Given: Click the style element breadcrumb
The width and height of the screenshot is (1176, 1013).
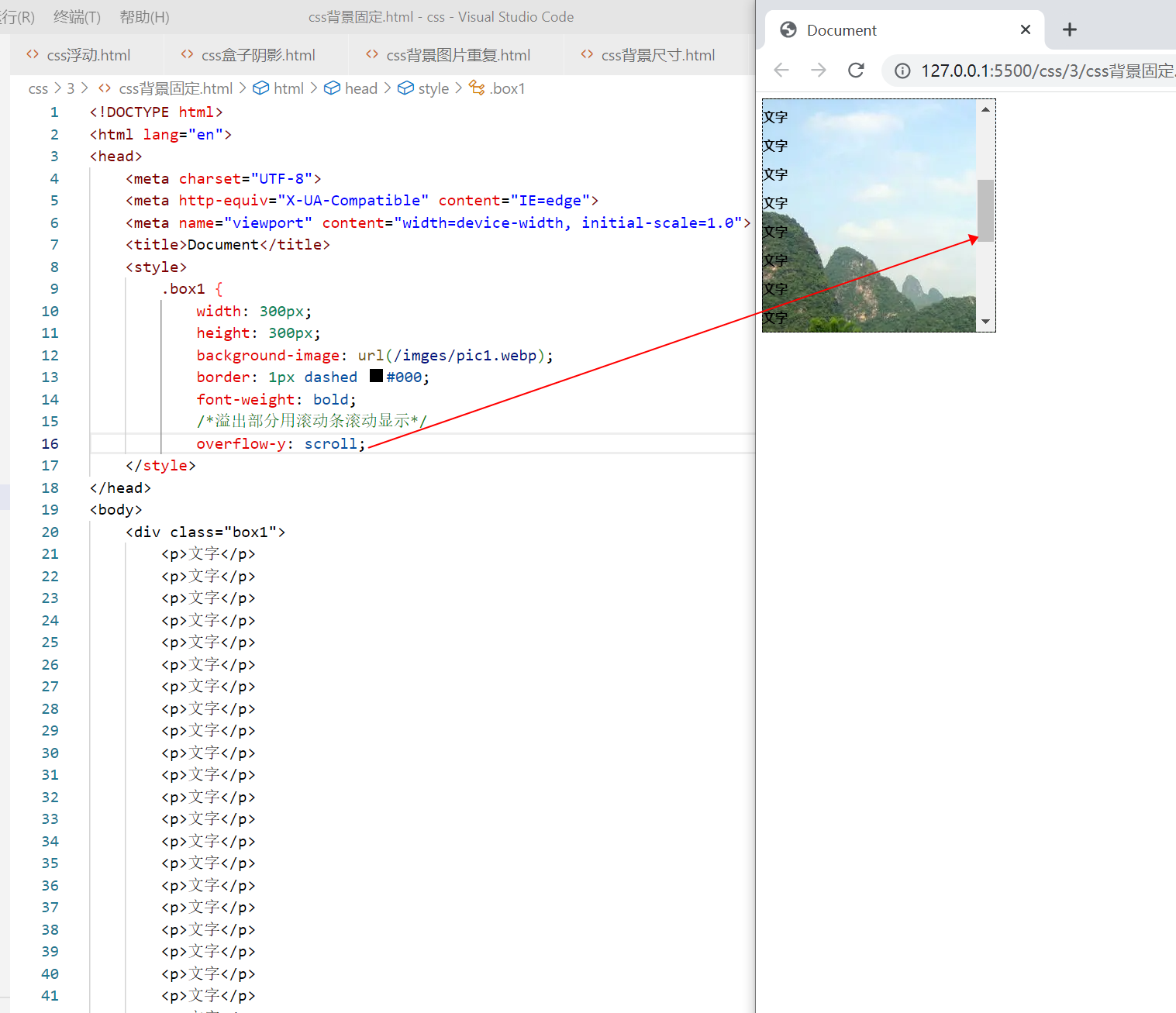Looking at the screenshot, I should tap(433, 89).
